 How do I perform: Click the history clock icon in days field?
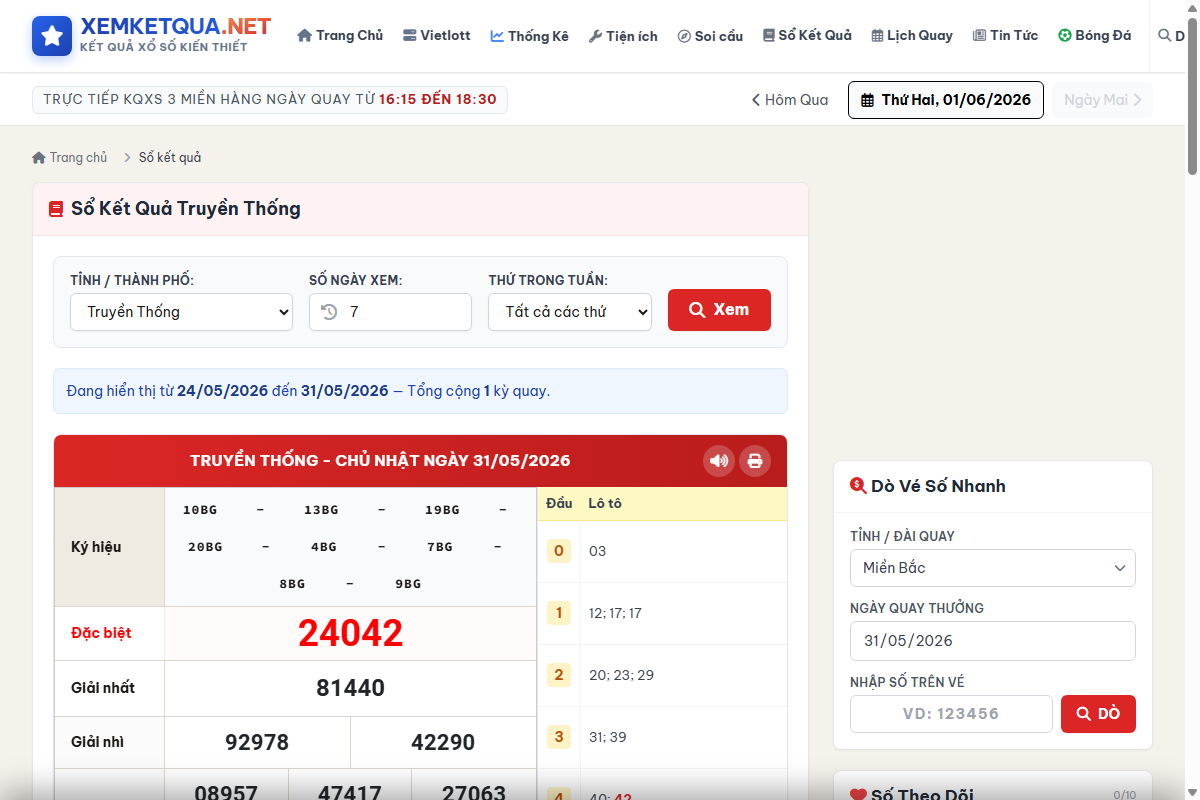(329, 312)
